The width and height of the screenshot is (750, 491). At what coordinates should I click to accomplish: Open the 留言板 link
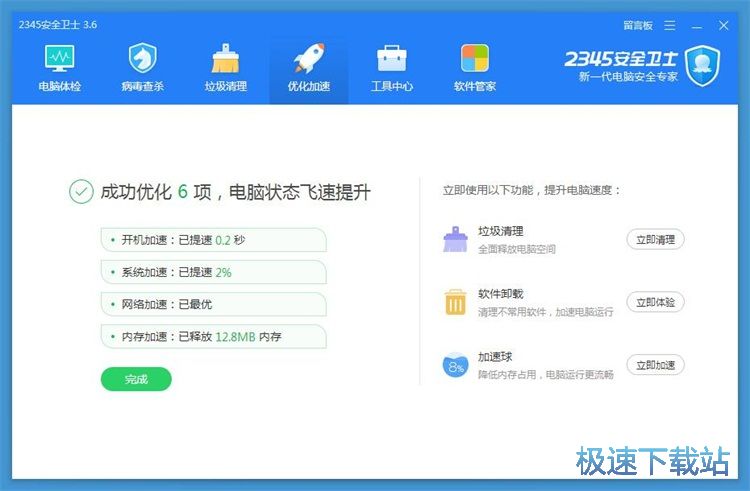click(x=638, y=25)
